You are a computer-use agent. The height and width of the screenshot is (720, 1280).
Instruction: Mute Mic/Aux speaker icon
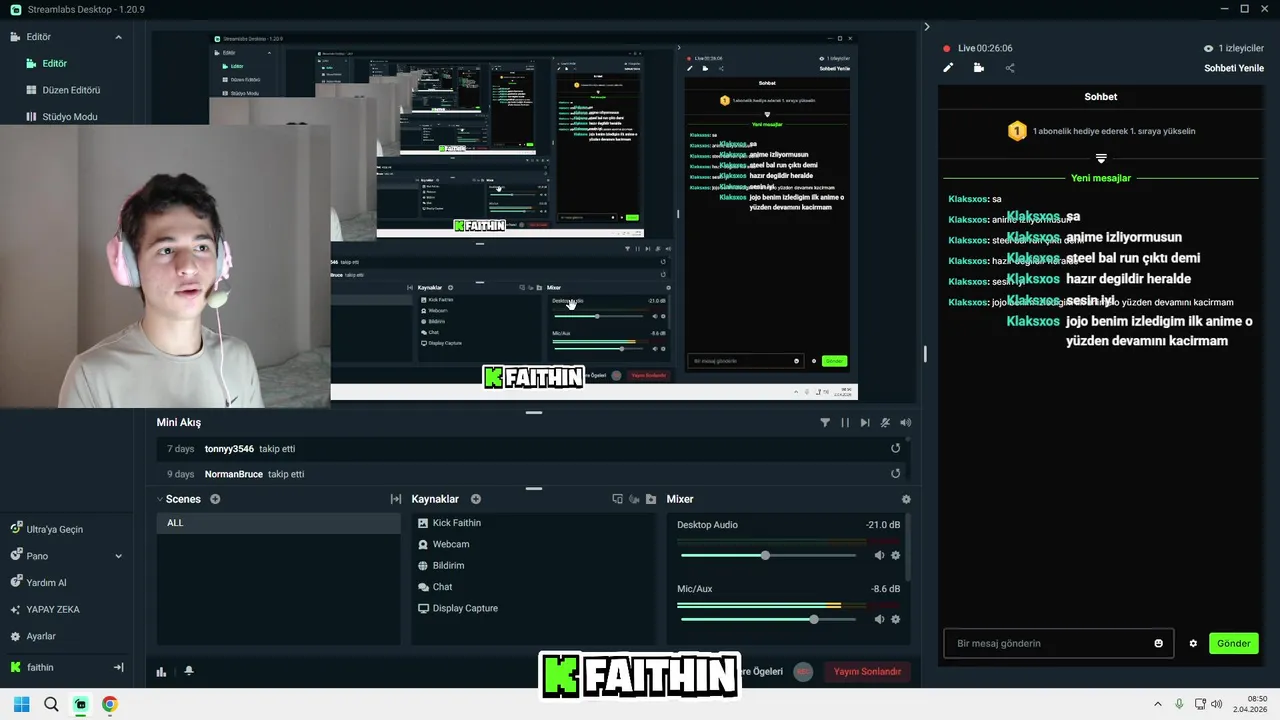coord(879,619)
